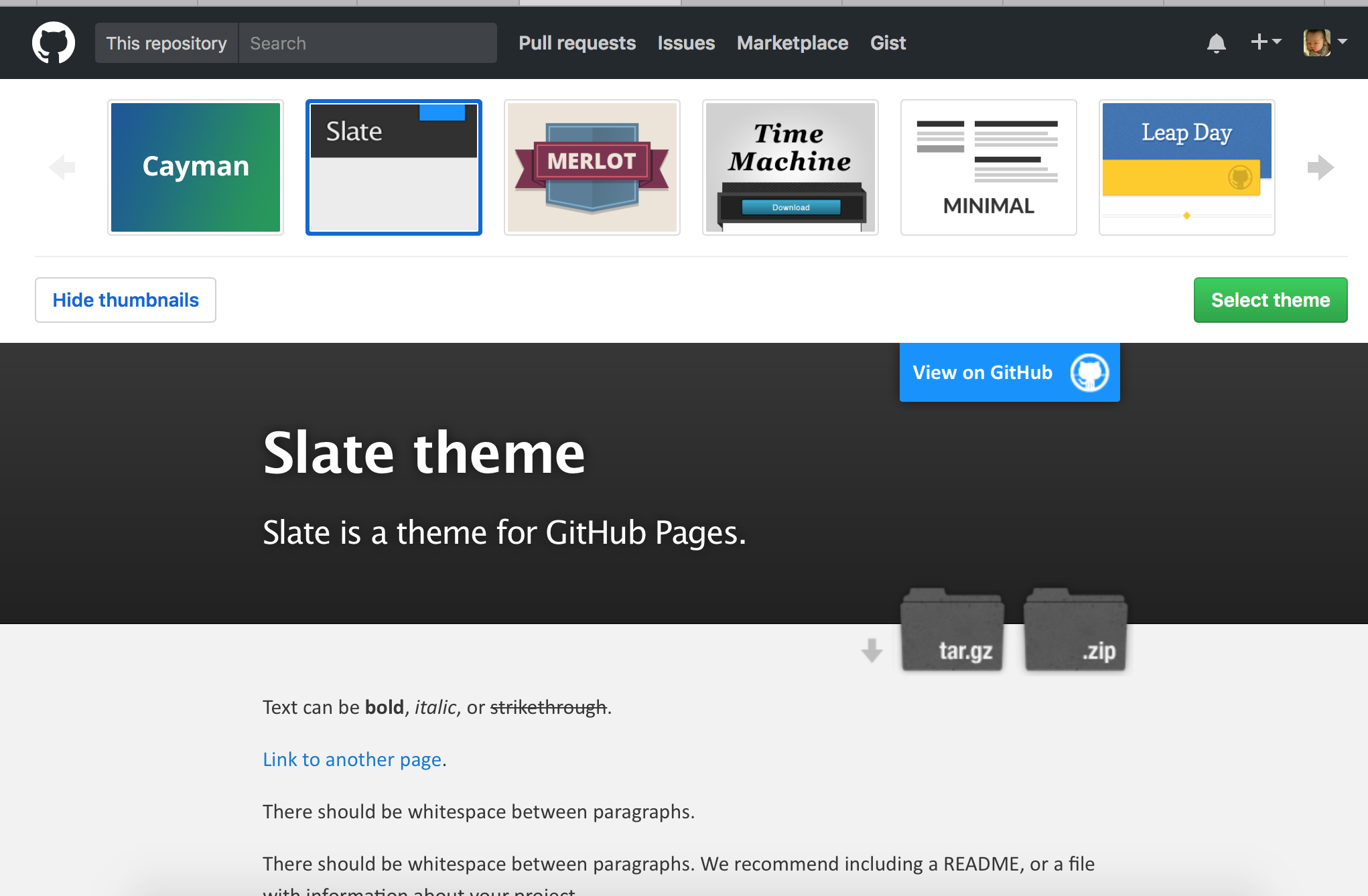Focus the repository Search field
The width and height of the screenshot is (1368, 896).
[367, 44]
